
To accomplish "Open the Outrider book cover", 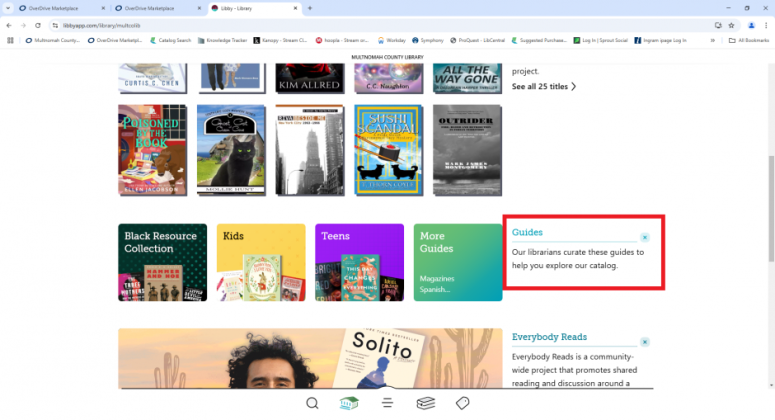I will (x=467, y=150).
